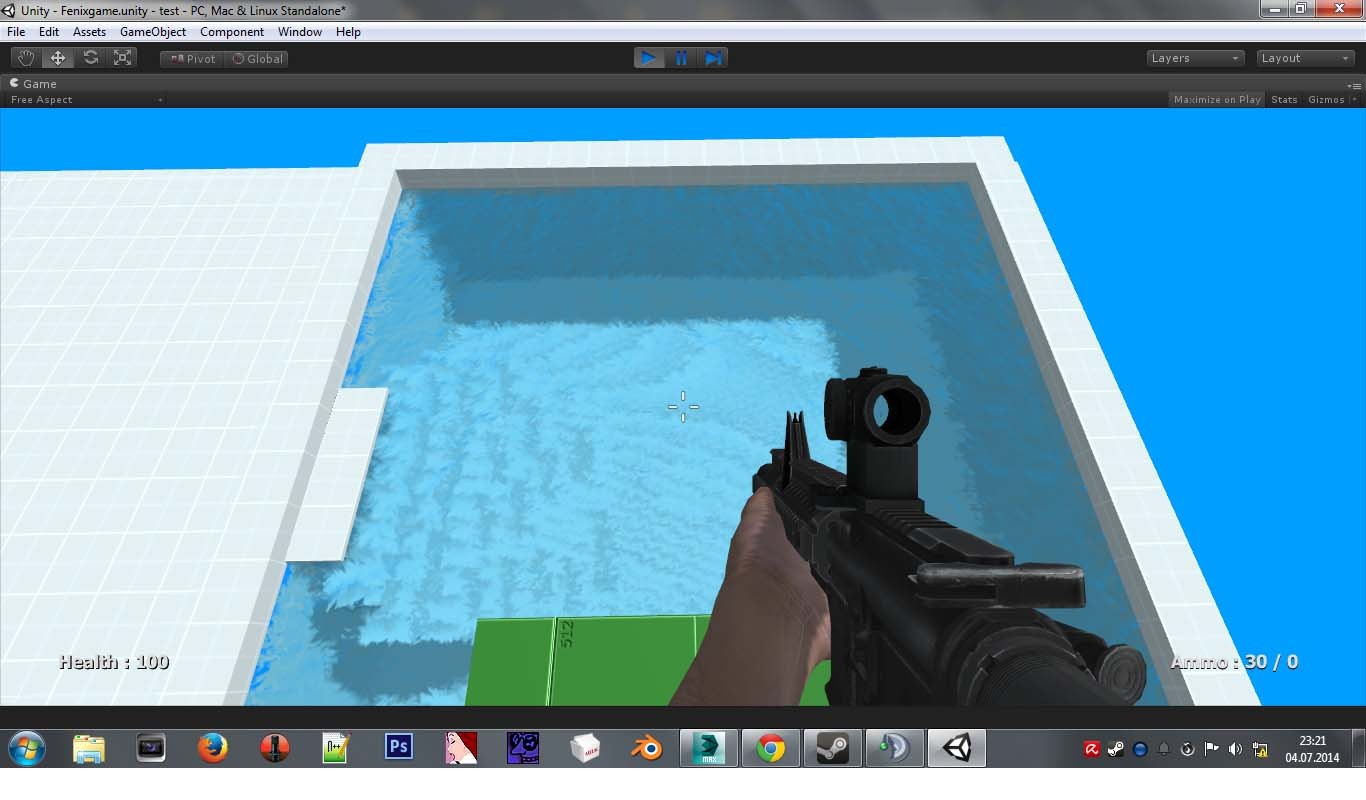The image size is (1366, 800).
Task: Select the Hand pan tool
Action: (25, 57)
